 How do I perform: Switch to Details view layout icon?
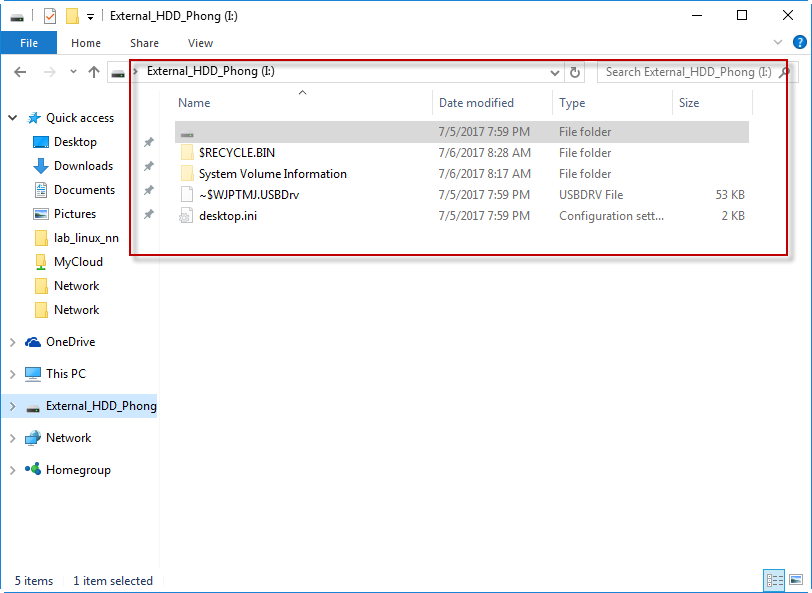(x=774, y=580)
